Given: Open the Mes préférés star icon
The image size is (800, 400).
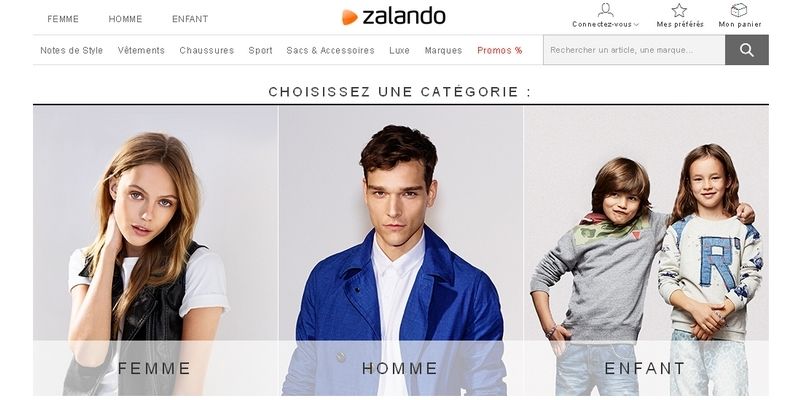Looking at the screenshot, I should click(679, 10).
